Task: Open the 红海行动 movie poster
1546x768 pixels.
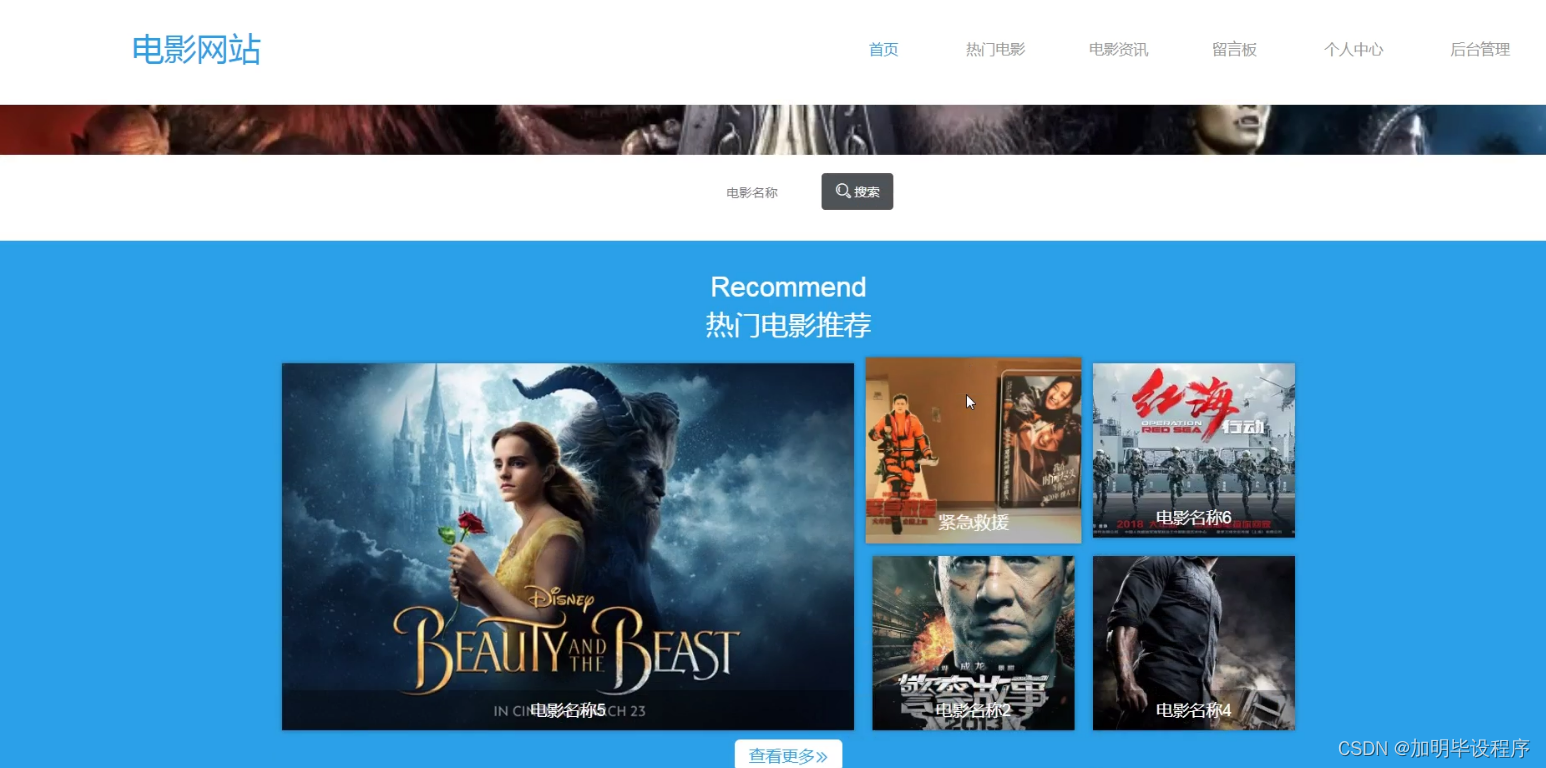Action: [1194, 450]
